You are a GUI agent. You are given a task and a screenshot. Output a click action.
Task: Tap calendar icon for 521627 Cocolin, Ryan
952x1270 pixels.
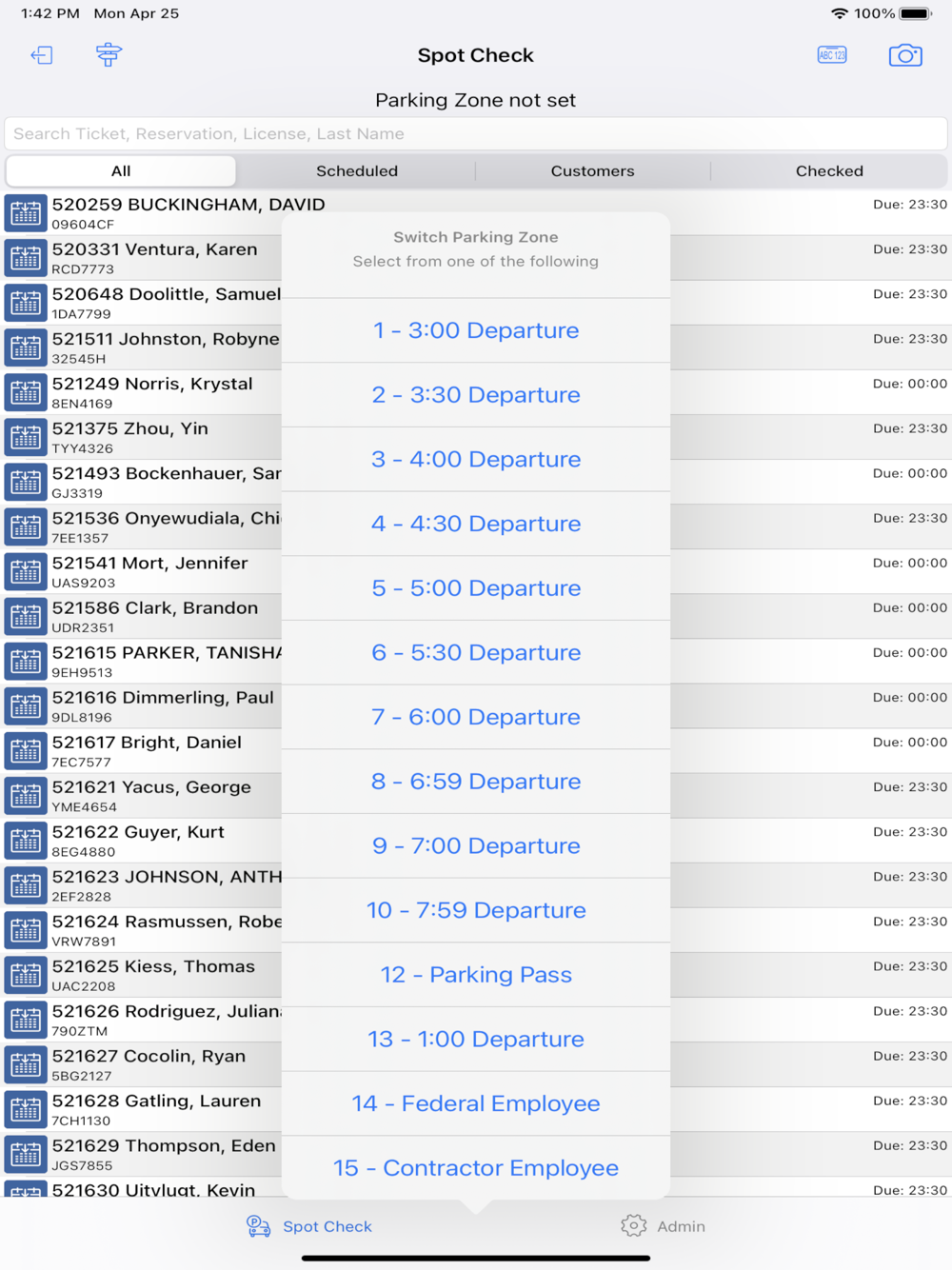[x=26, y=1063]
